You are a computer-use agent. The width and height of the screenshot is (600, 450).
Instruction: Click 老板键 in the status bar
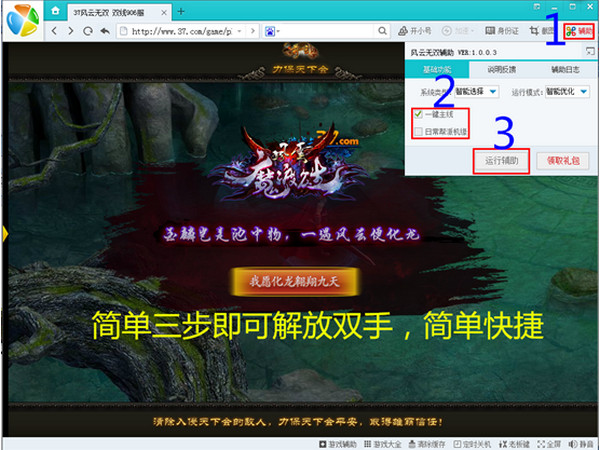coord(514,444)
